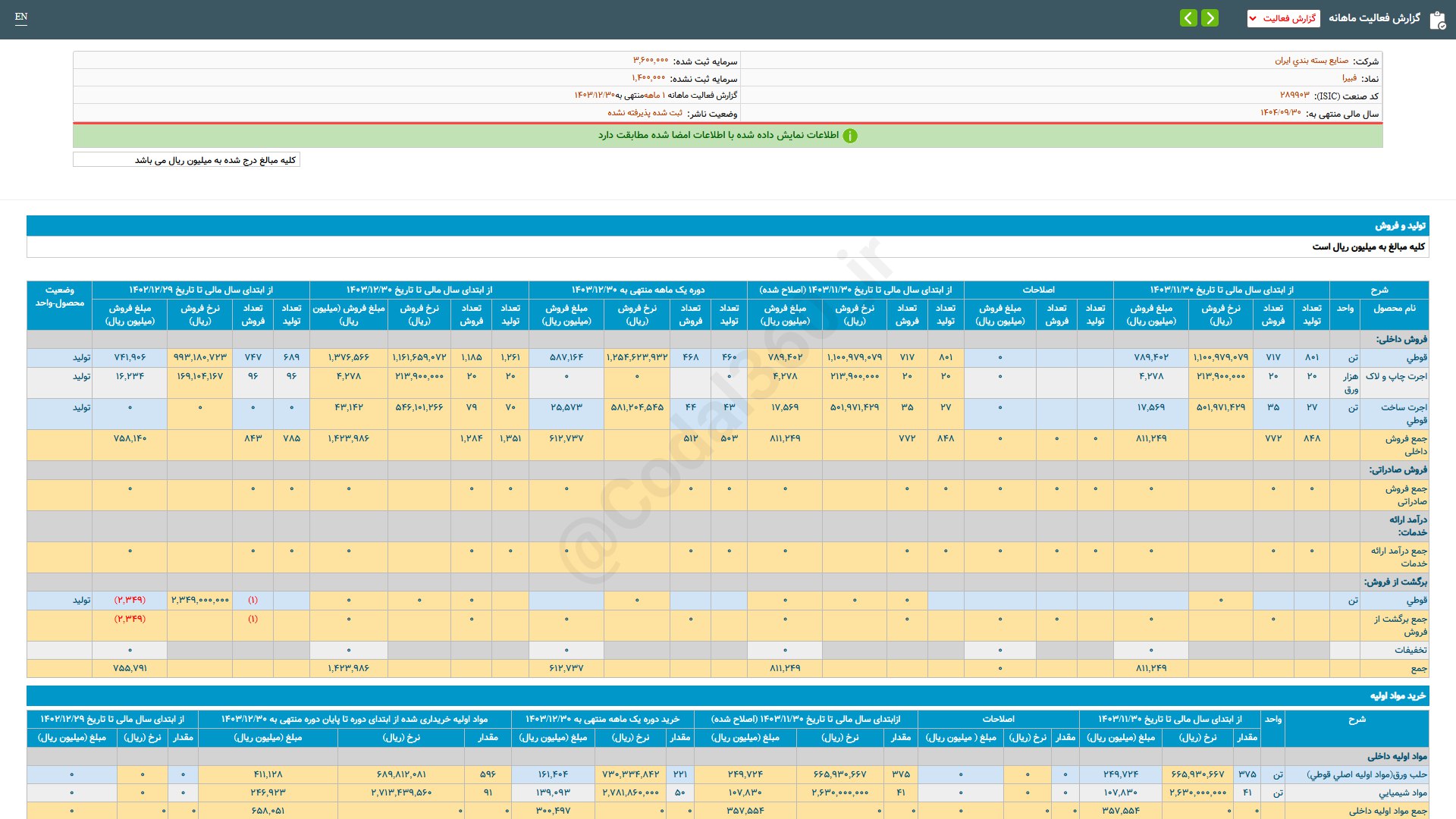Click the symbol link فبیرا

pyautogui.click(x=1349, y=78)
